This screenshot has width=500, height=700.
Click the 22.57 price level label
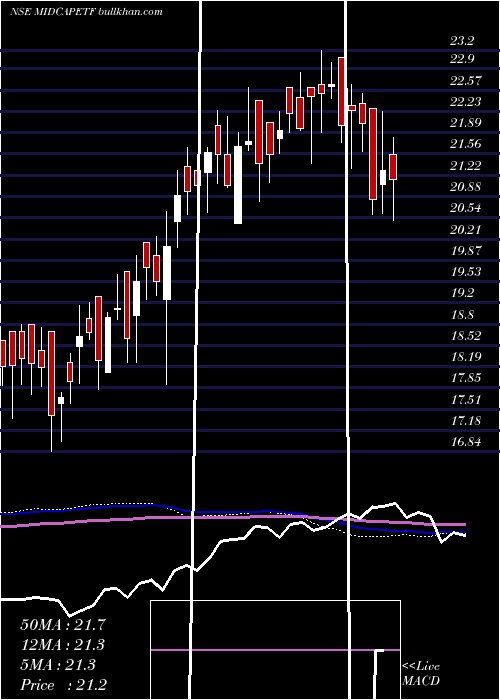[466, 81]
